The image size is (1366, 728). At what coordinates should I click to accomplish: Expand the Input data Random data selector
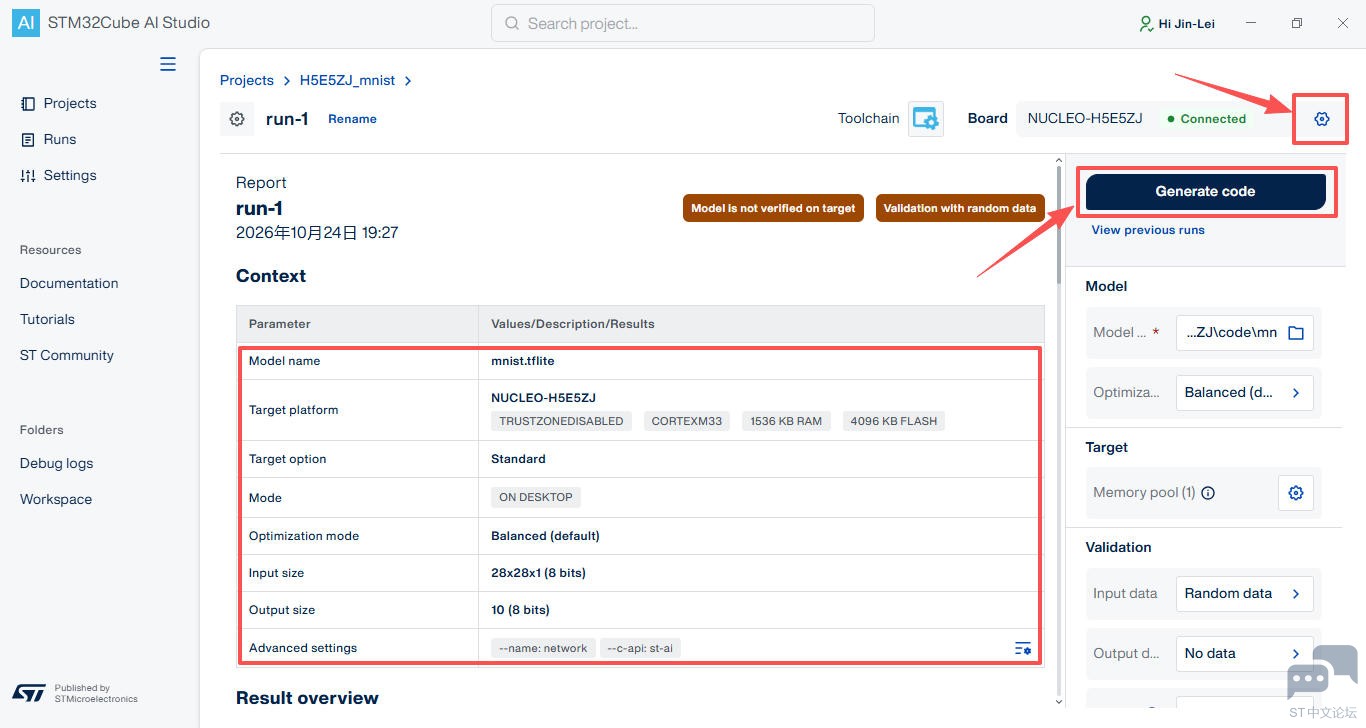coord(1245,593)
